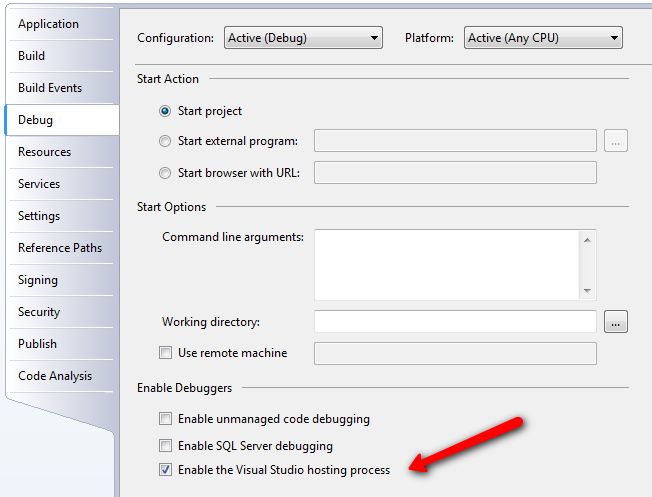Switch to the Build tab
Viewport: 652px width, 497px height.
pyautogui.click(x=32, y=56)
